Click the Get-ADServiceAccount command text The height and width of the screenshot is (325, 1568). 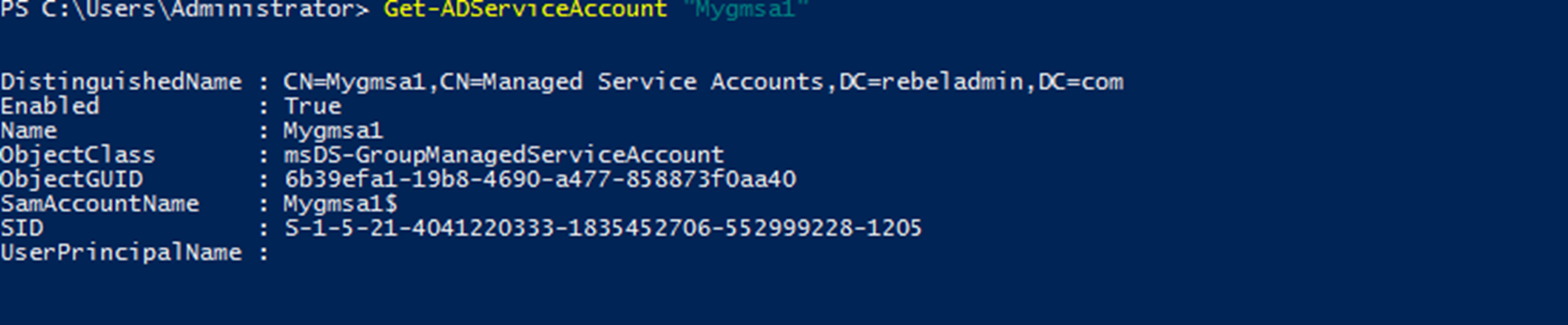[525, 10]
